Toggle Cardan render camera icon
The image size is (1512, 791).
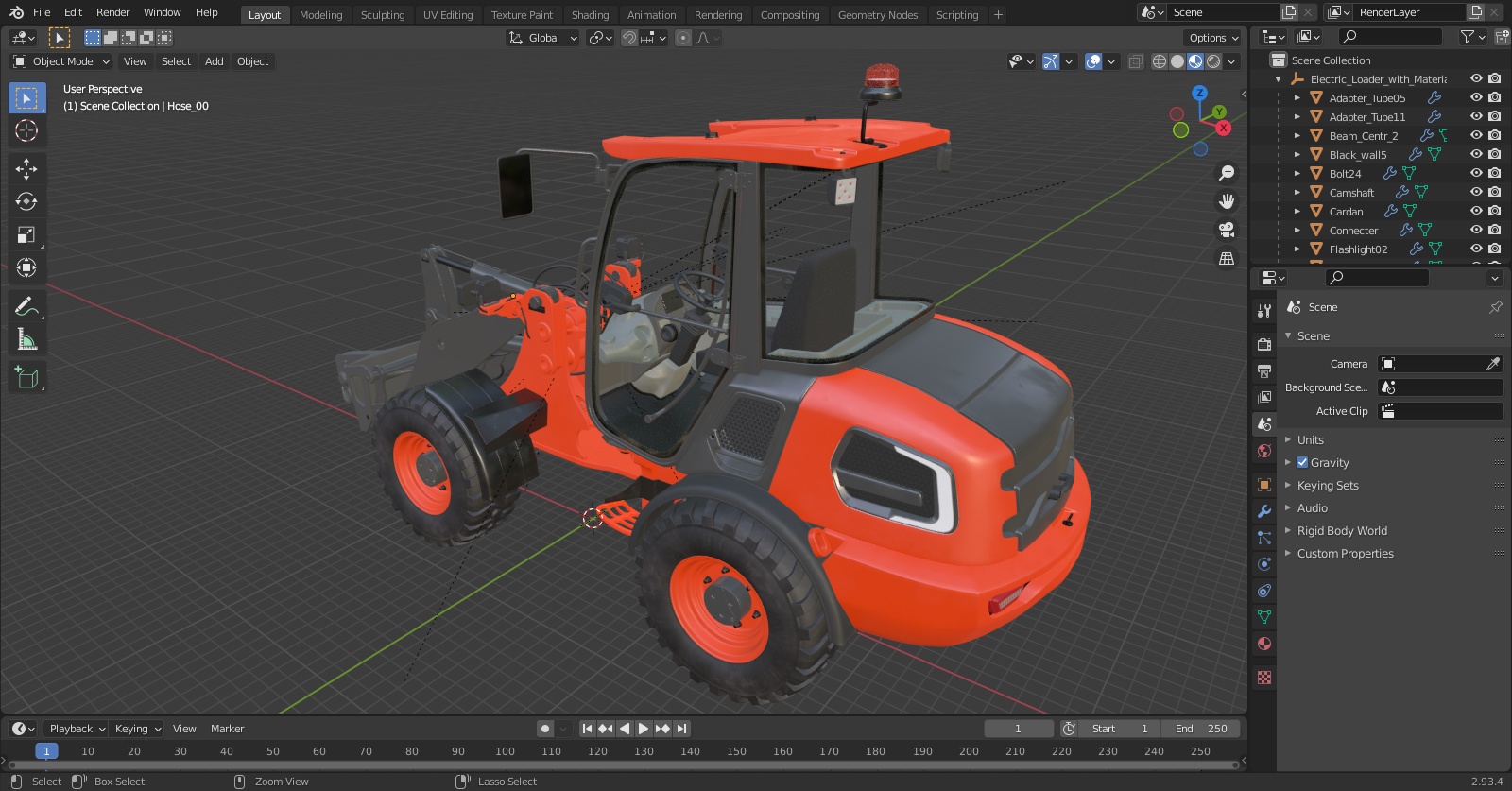[x=1494, y=211]
